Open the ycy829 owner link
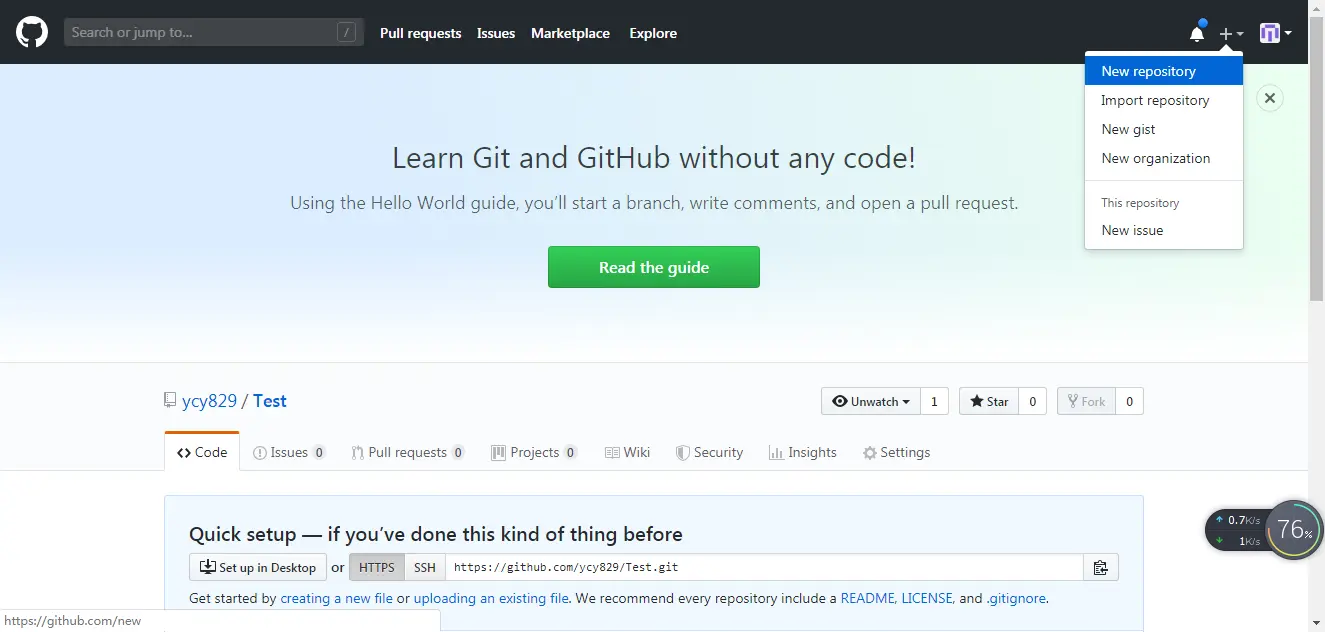The image size is (1325, 632). [x=209, y=401]
